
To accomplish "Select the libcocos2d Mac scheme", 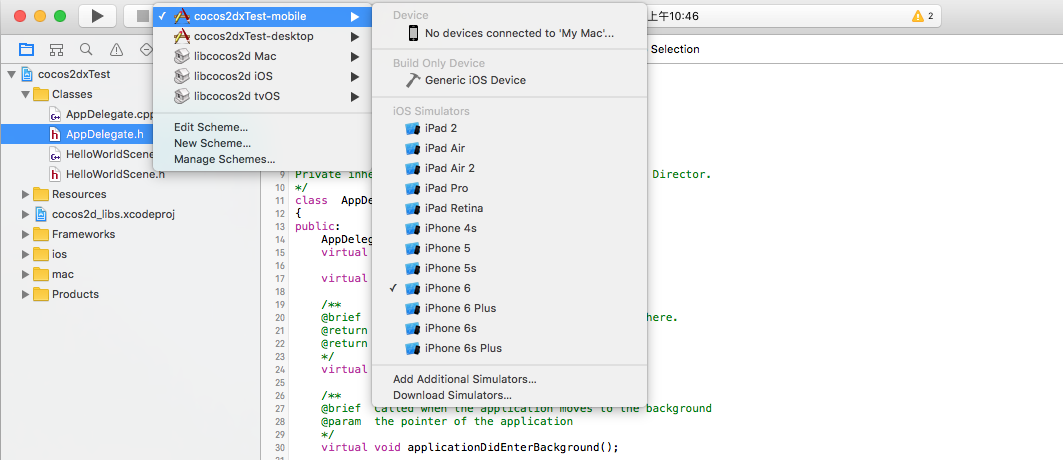I will 262,56.
